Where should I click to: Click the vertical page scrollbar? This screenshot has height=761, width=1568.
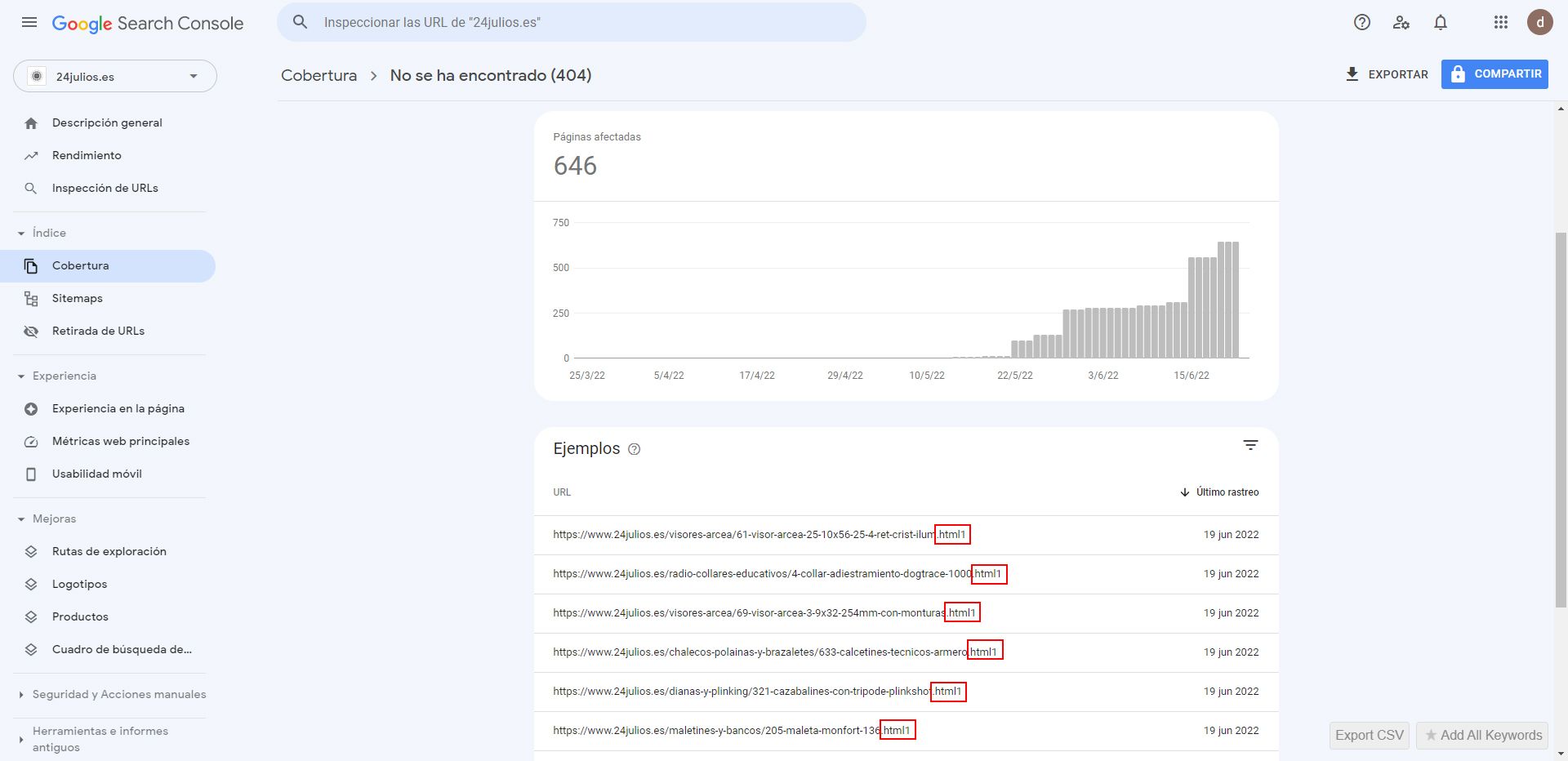click(1561, 421)
